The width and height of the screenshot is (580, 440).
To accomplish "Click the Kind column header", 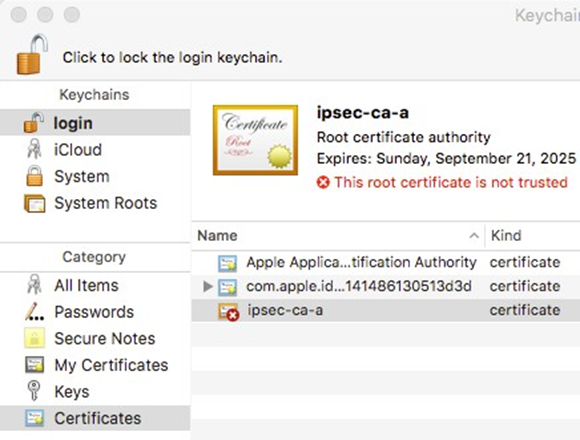I will click(x=533, y=236).
